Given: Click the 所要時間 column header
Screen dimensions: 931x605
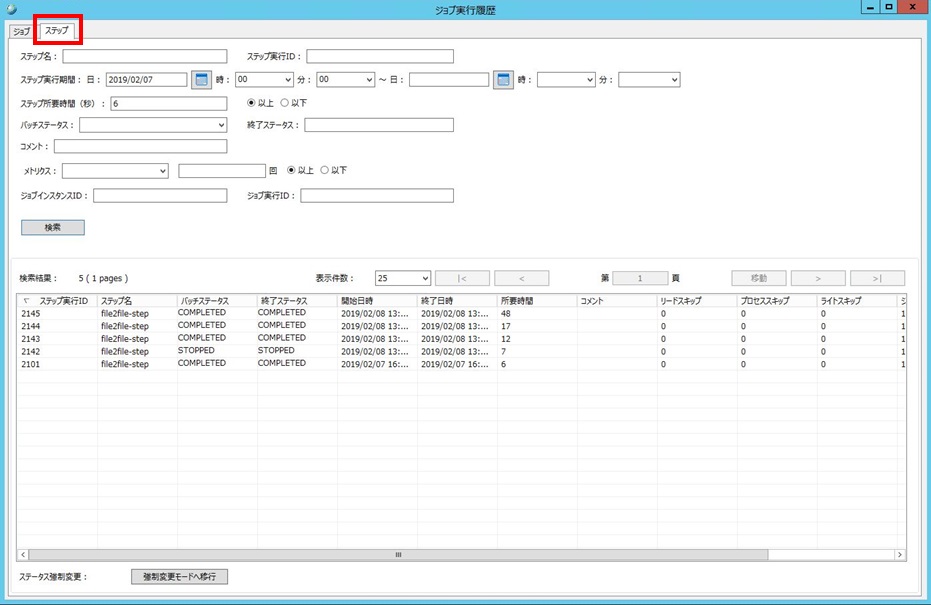Looking at the screenshot, I should pos(537,301).
